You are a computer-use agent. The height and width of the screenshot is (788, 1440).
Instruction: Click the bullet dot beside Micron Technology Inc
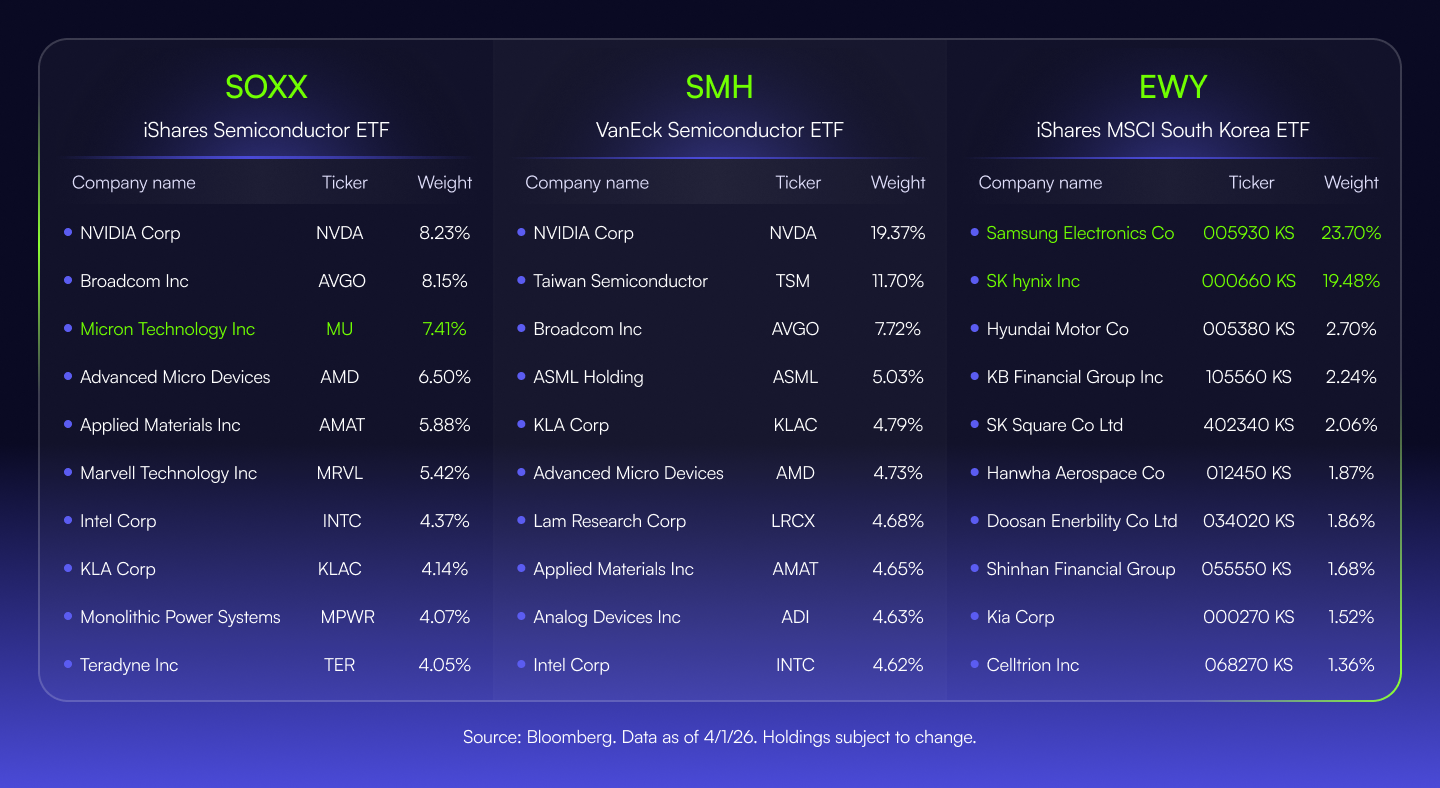(68, 329)
